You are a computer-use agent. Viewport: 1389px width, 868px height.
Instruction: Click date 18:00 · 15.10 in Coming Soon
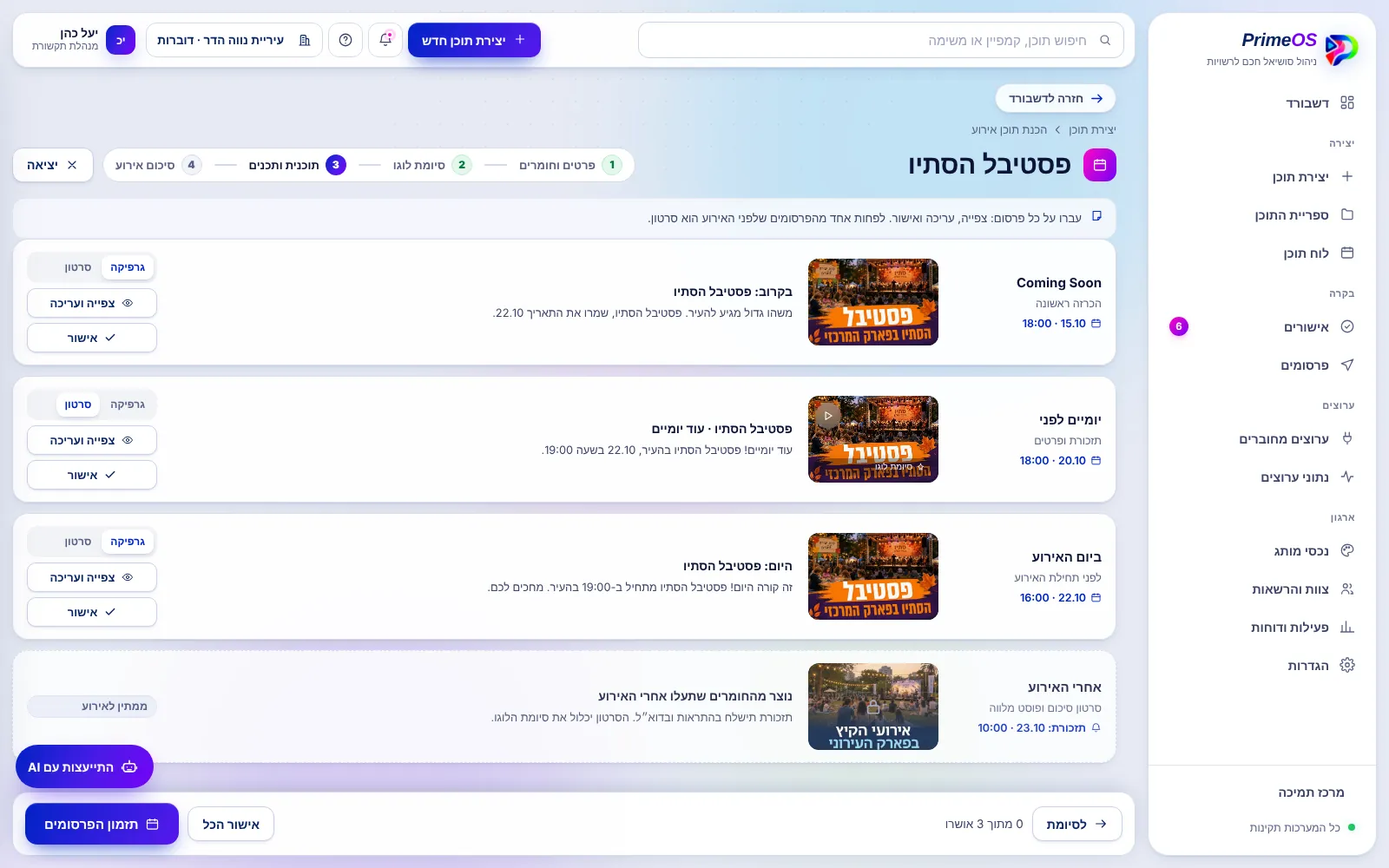(1062, 323)
